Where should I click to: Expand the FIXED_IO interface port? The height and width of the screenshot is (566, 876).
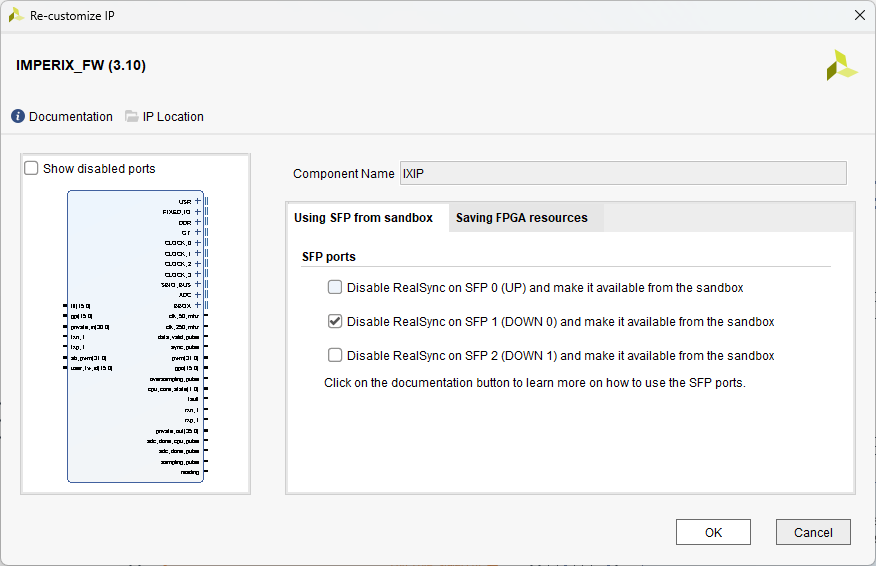198,212
